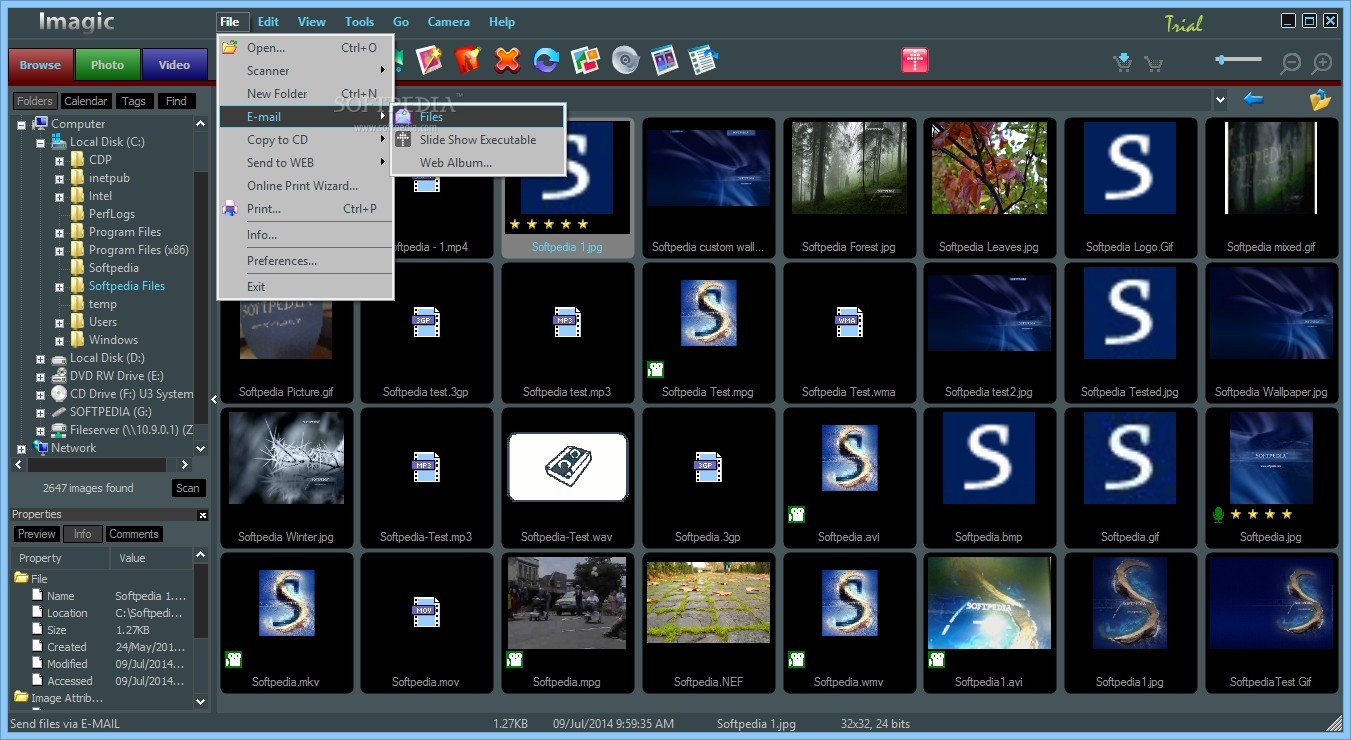
Task: Click the folder icon beside Open
Action: pyautogui.click(x=230, y=47)
